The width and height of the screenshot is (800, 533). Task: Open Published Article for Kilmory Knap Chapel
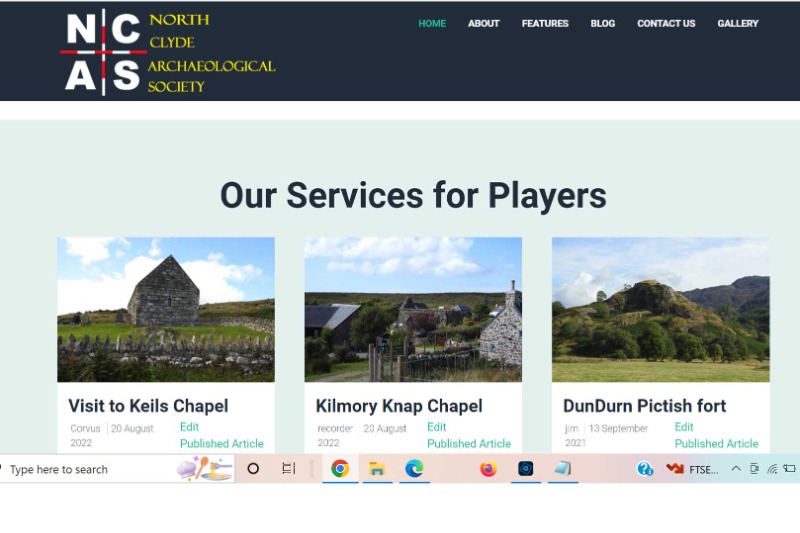469,443
